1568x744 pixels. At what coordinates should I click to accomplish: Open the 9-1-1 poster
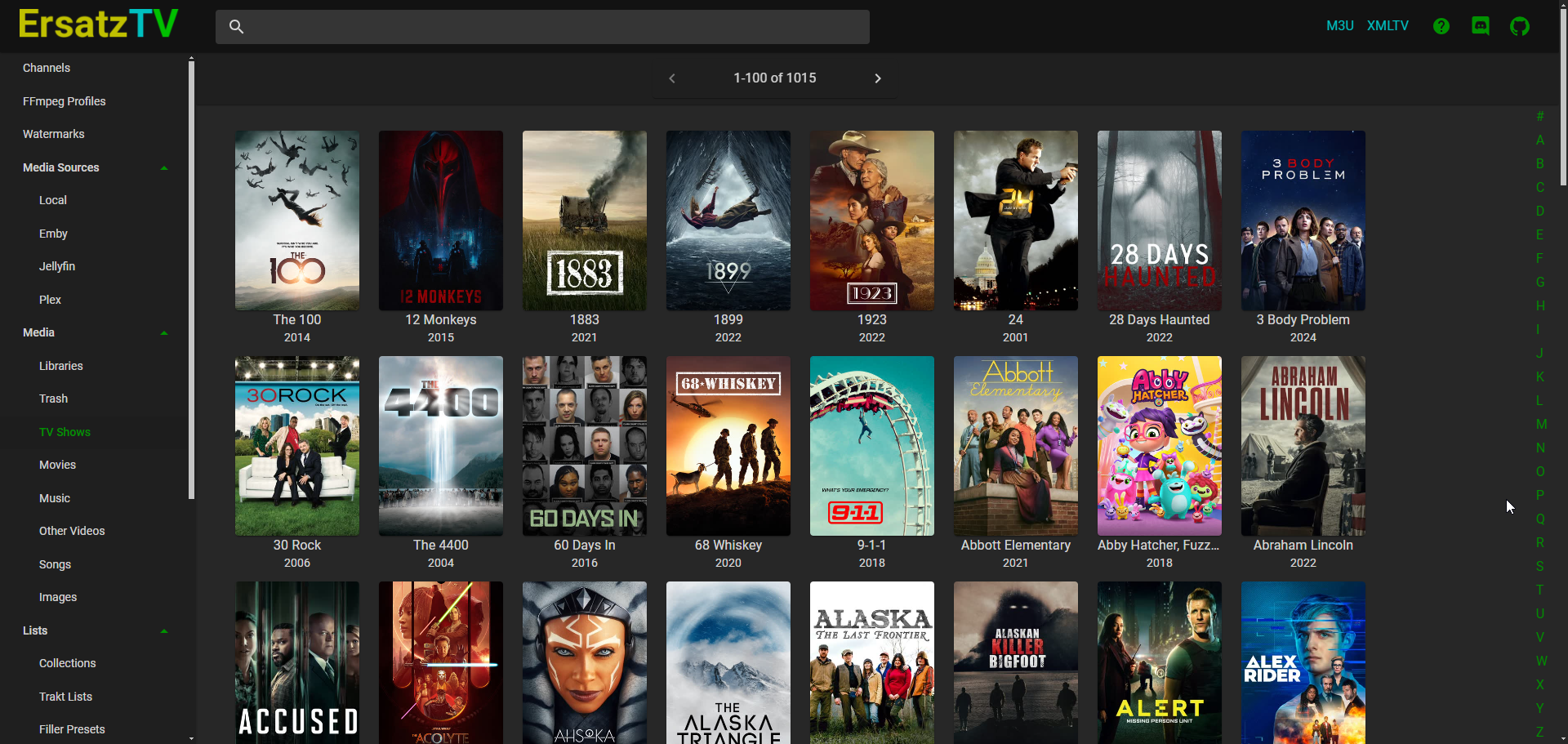(x=872, y=446)
